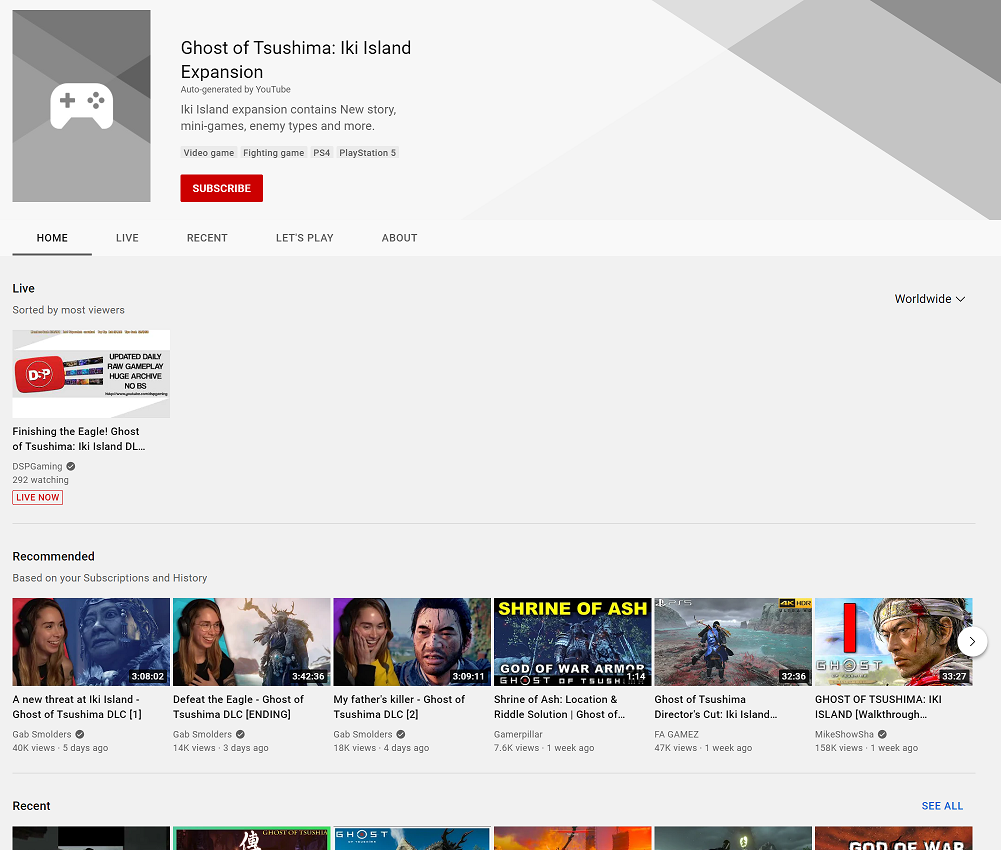Click the verified badge of the Defeat the Eagle uploader
Image resolution: width=1001 pixels, height=850 pixels.
coord(240,734)
